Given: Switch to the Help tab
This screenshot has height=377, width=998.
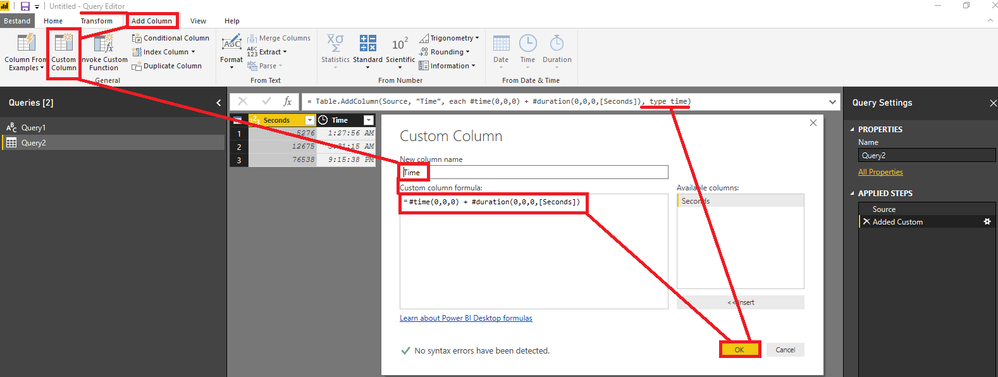Looking at the screenshot, I should (232, 21).
